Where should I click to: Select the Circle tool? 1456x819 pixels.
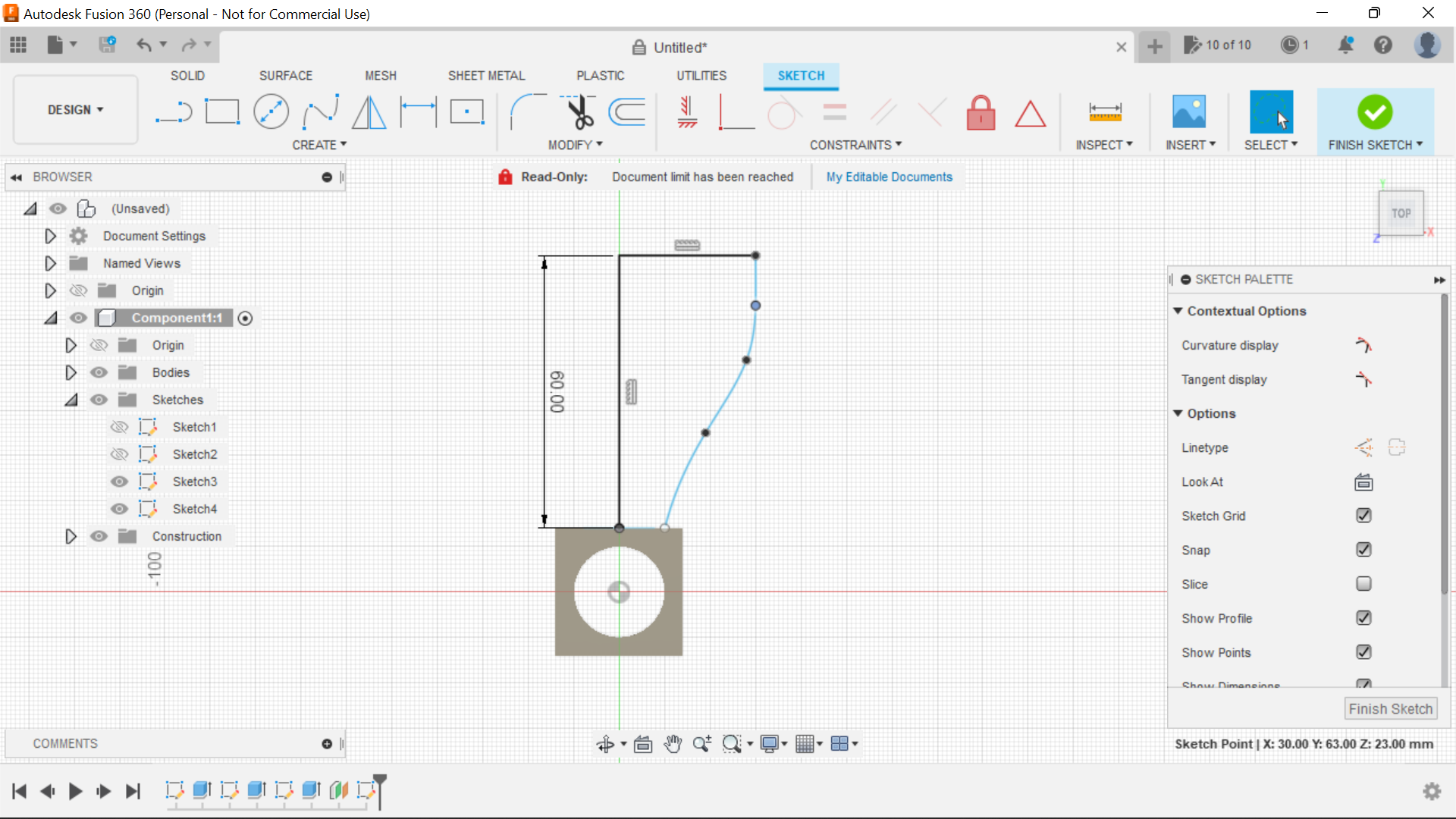pyautogui.click(x=271, y=111)
